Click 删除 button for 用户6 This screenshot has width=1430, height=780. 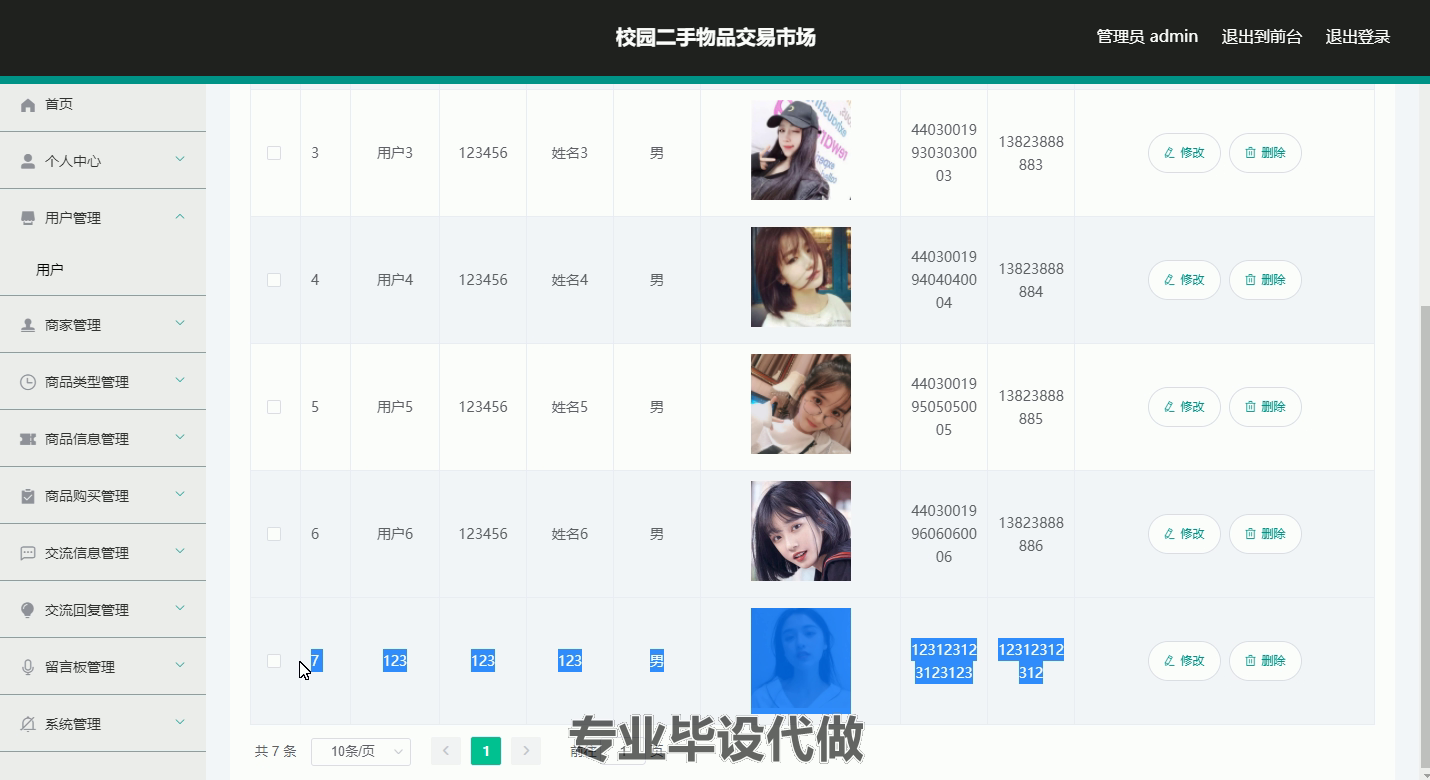(x=1265, y=534)
